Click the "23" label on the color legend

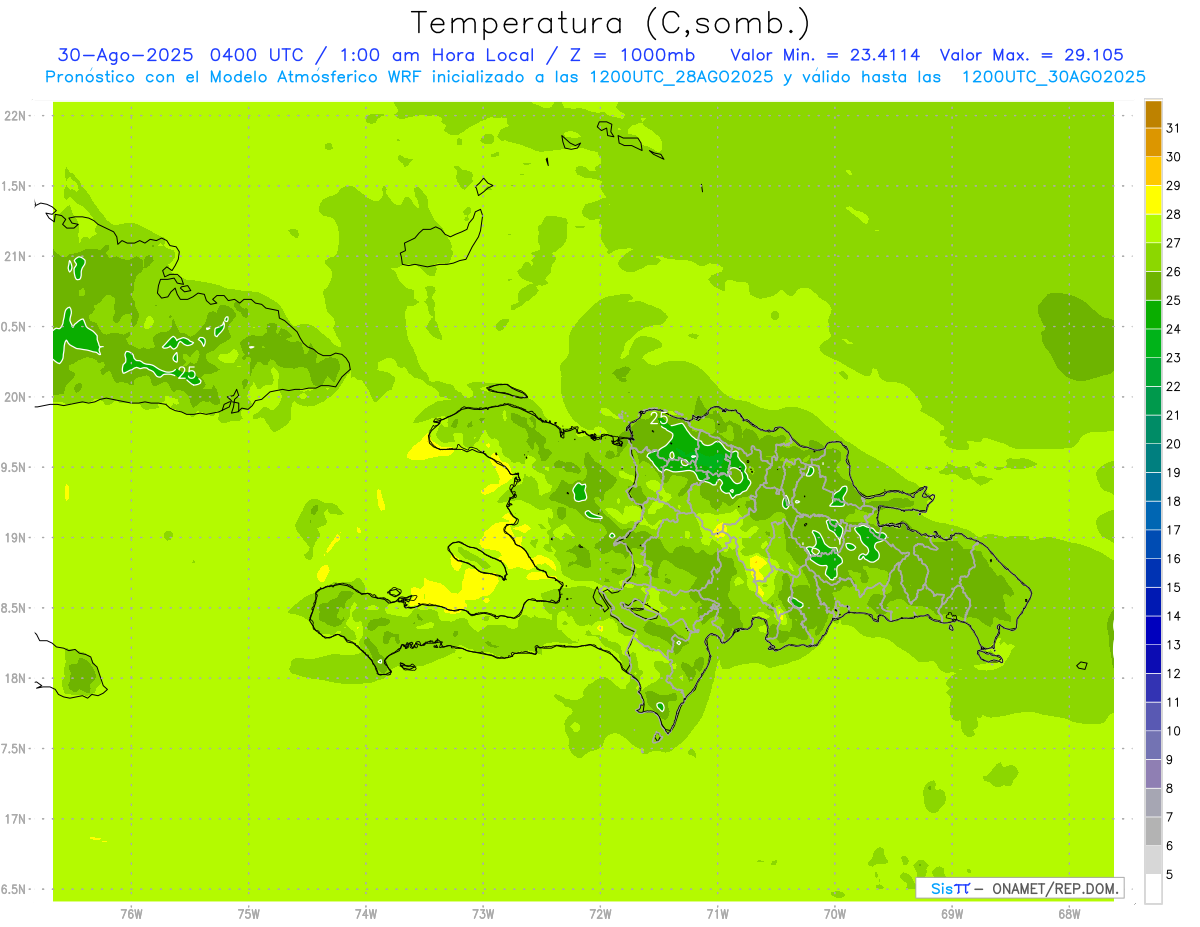pyautogui.click(x=1174, y=358)
